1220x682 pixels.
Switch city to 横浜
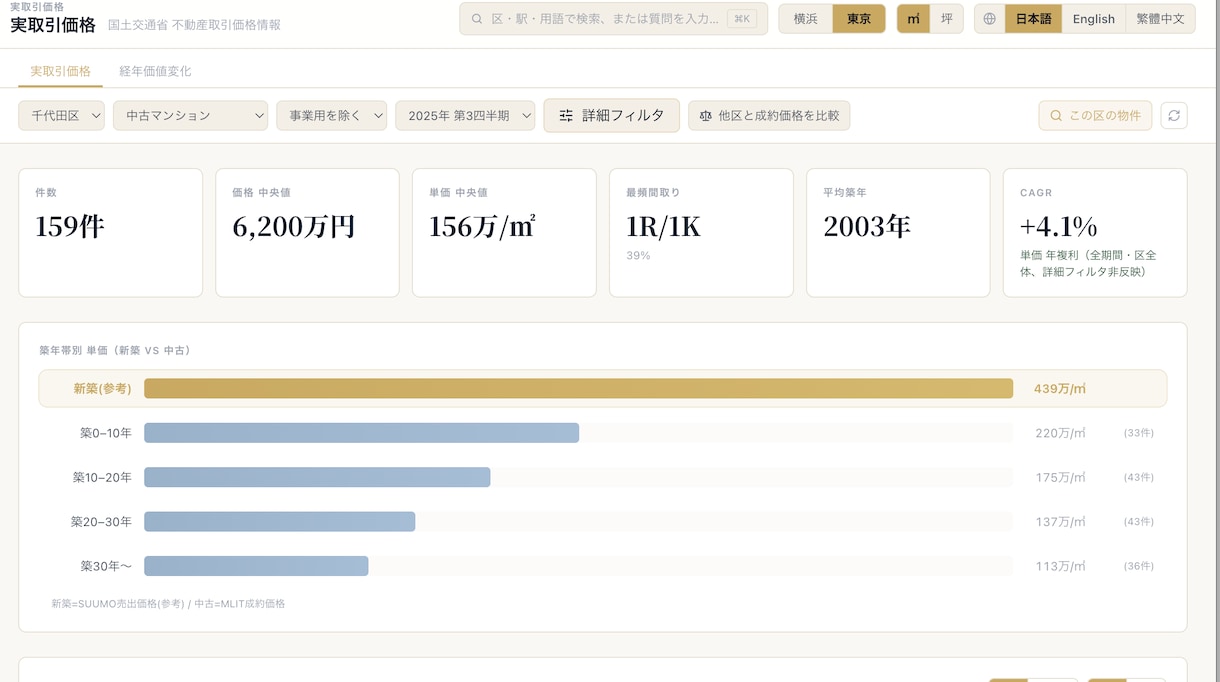point(806,19)
